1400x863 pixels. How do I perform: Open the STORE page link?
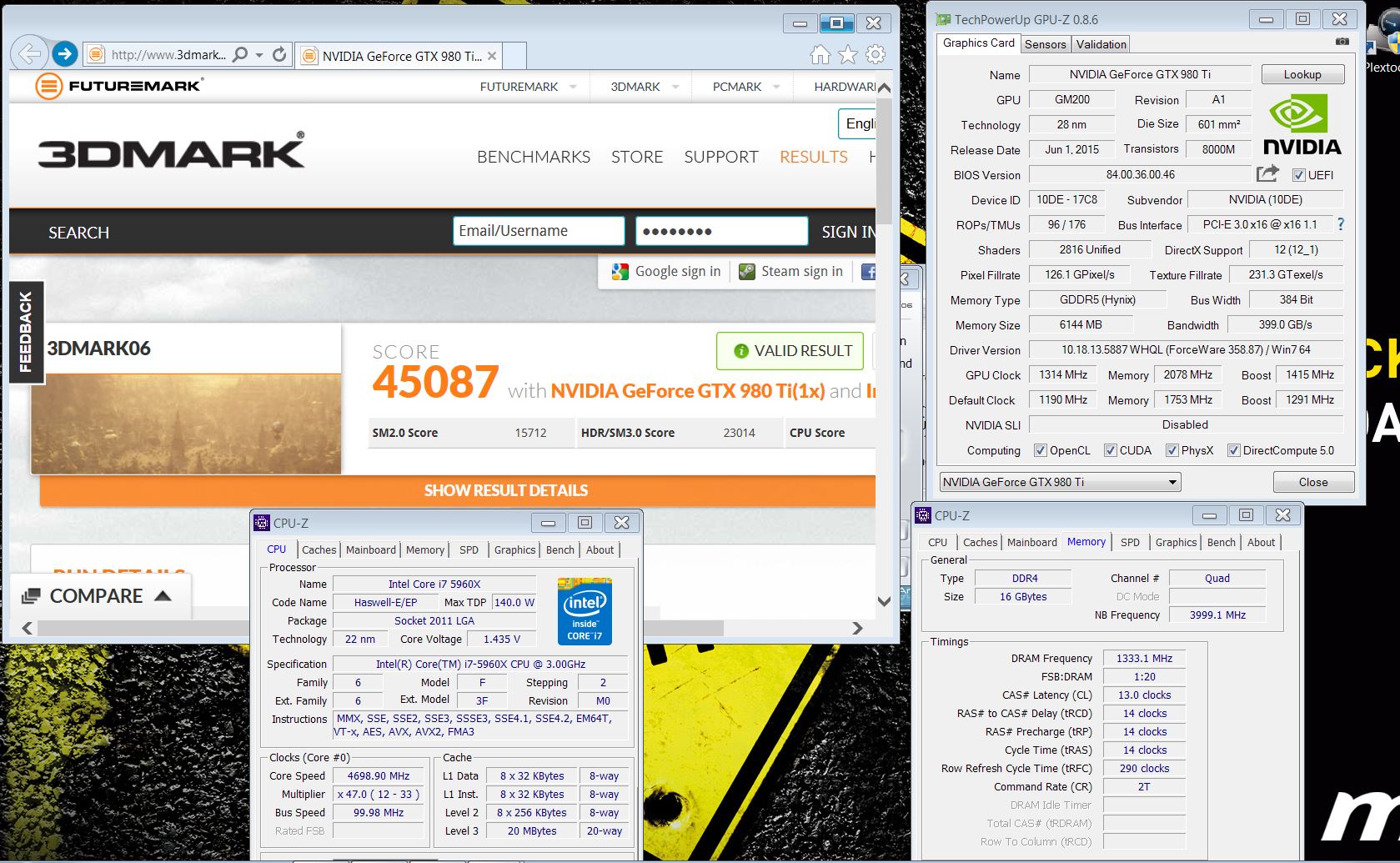(x=637, y=157)
